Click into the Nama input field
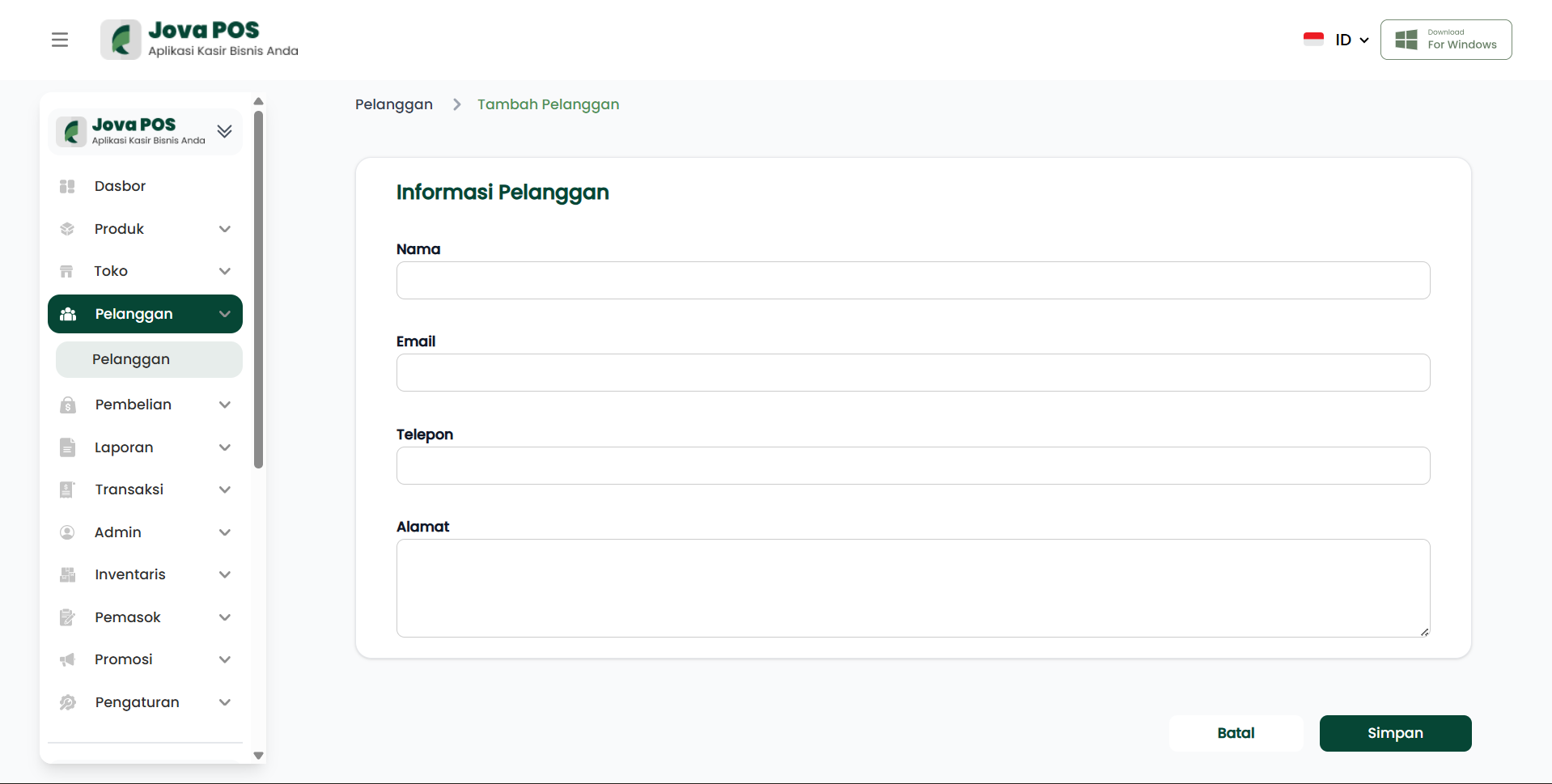 click(x=913, y=281)
